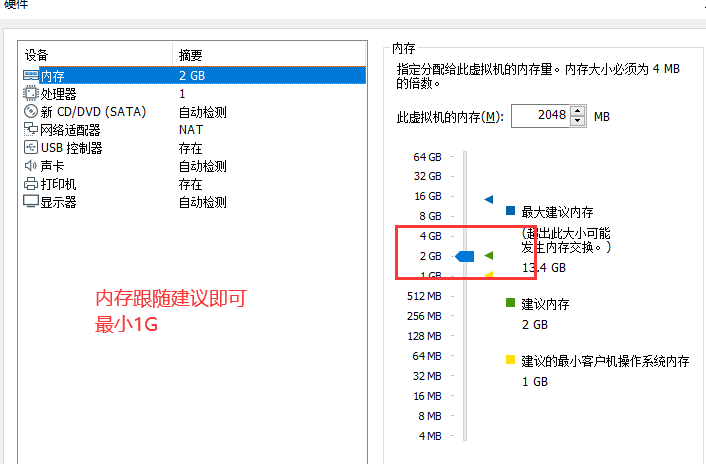Click the blue memory slider handle at 2 GB
This screenshot has width=706, height=464.
click(465, 256)
